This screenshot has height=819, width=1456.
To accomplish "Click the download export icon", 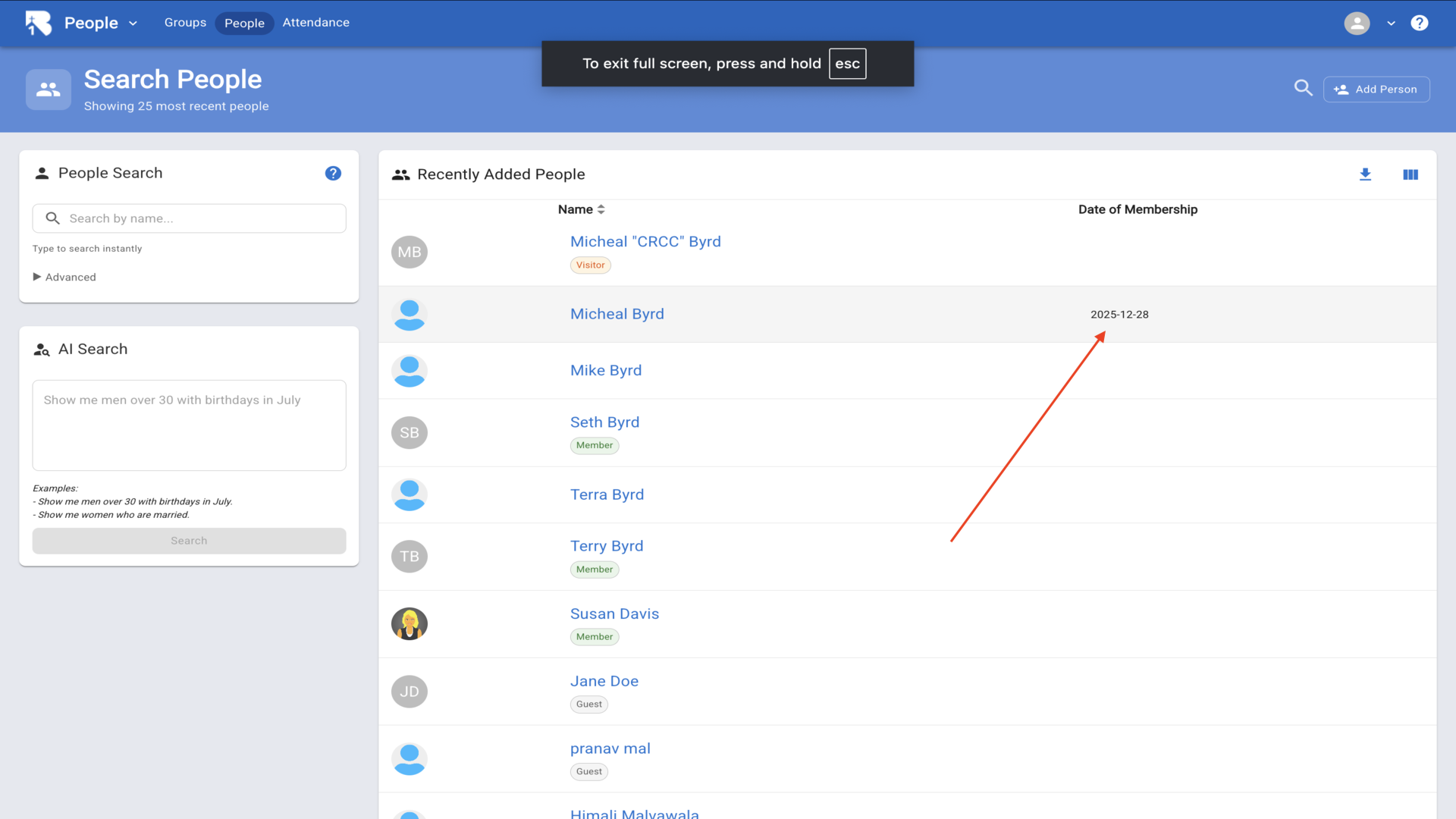I will 1365,174.
